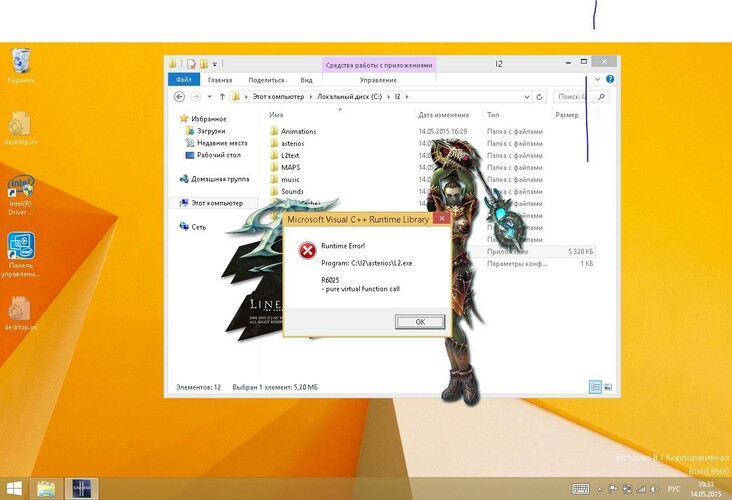Click the Explorer Back arrow button
732x500 pixels.
pos(179,97)
